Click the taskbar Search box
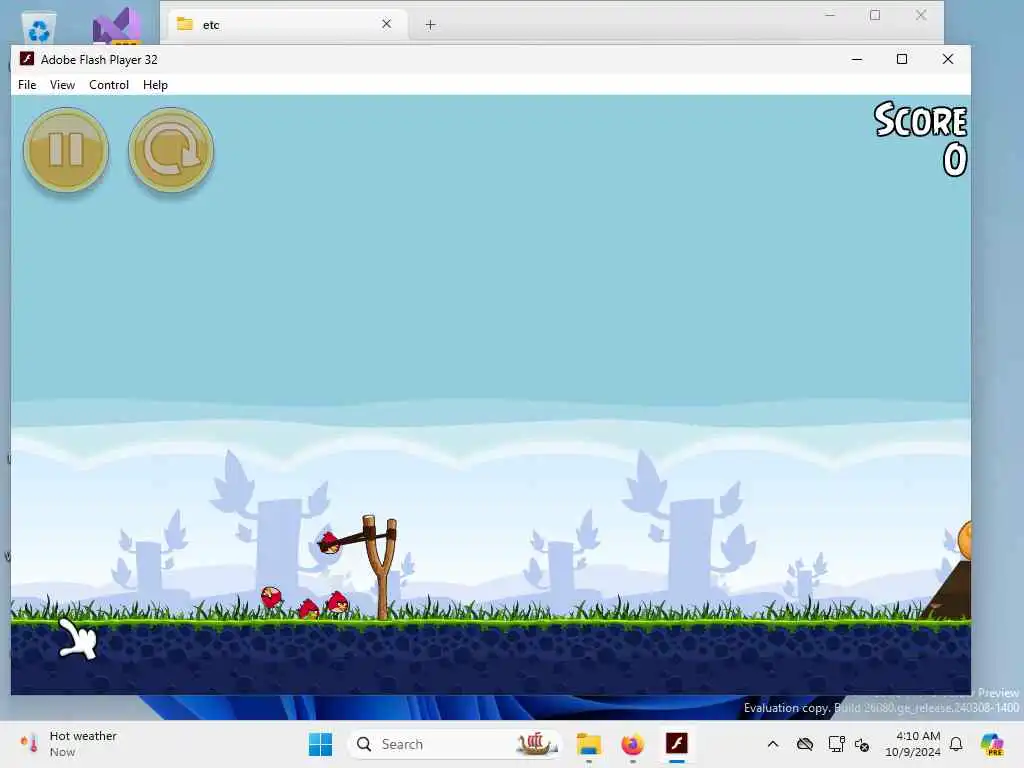This screenshot has height=768, width=1024. (455, 744)
